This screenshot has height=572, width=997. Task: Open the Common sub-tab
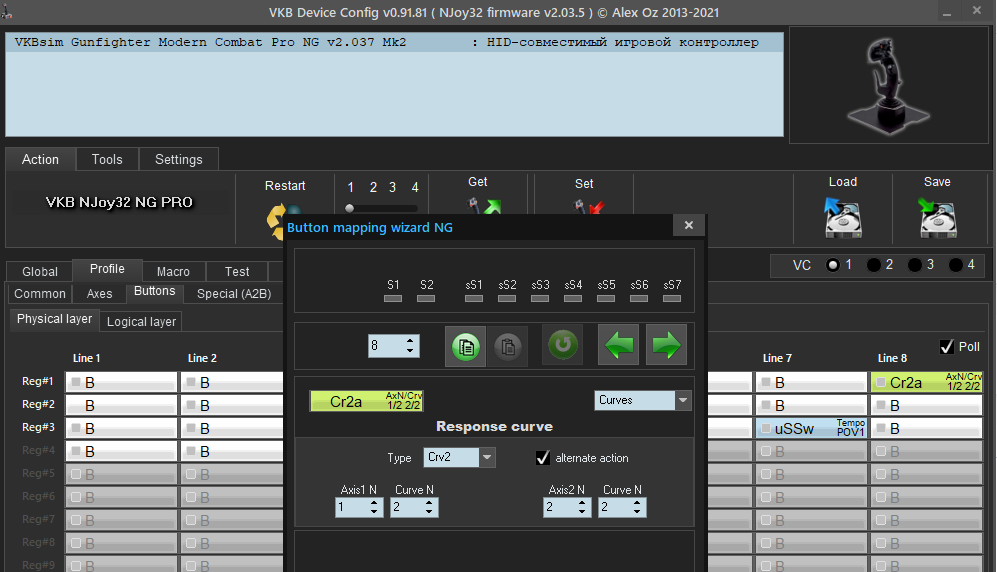pos(39,294)
